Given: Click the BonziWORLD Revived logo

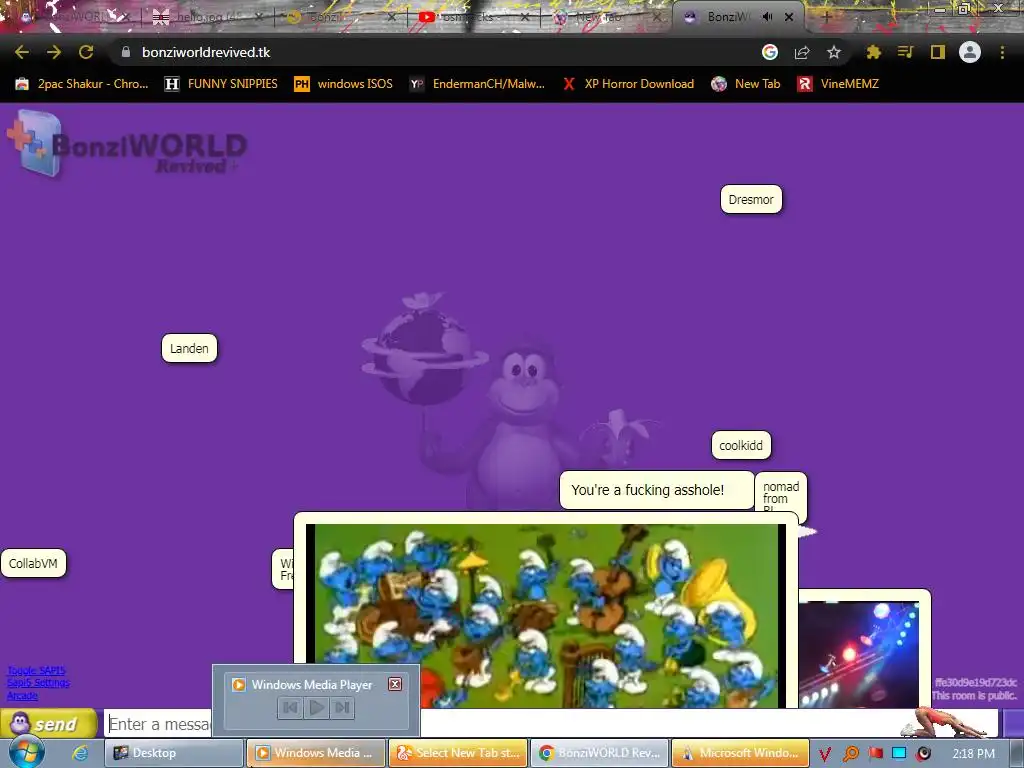Looking at the screenshot, I should (127, 144).
